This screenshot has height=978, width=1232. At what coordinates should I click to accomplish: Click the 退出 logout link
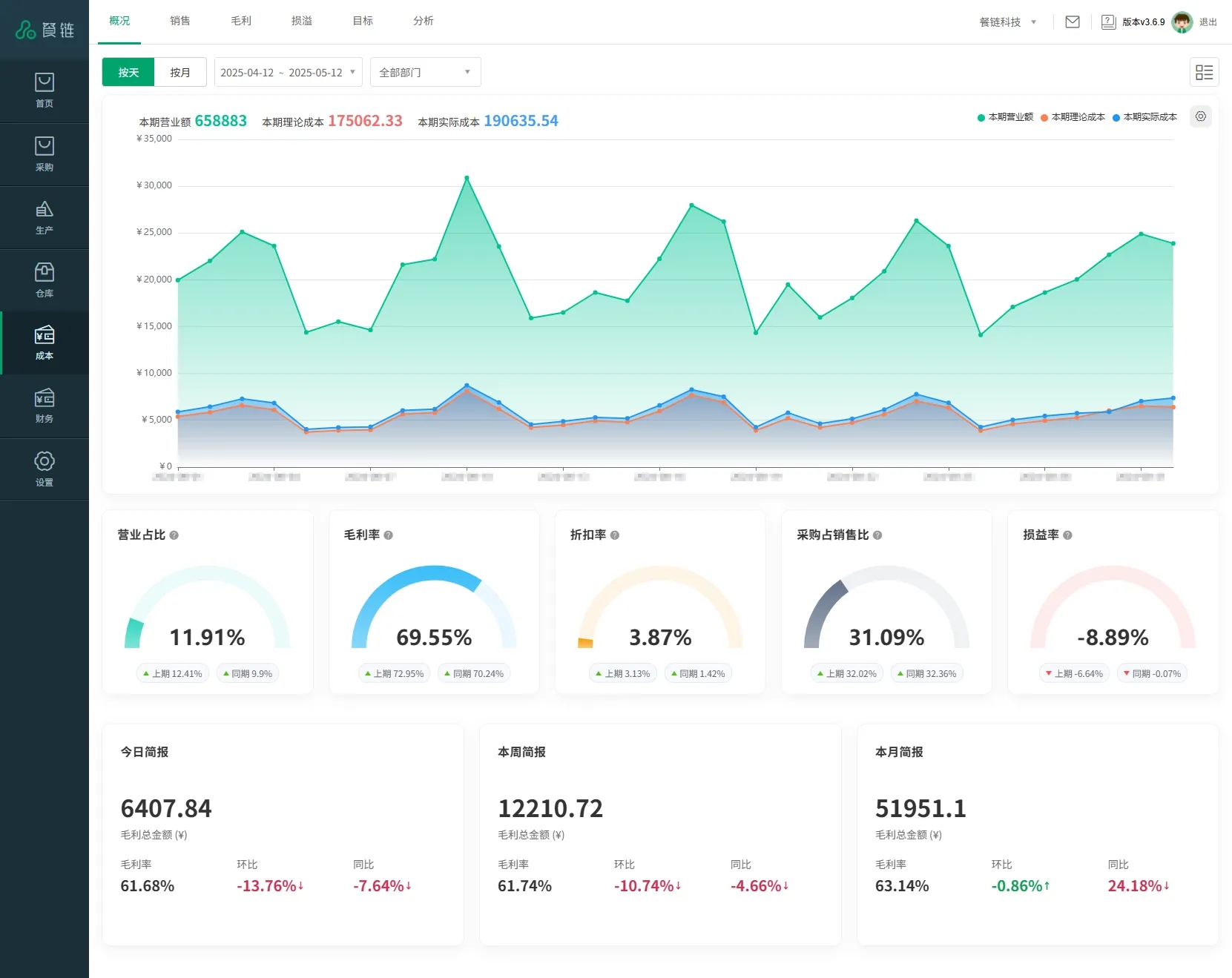[x=1208, y=22]
